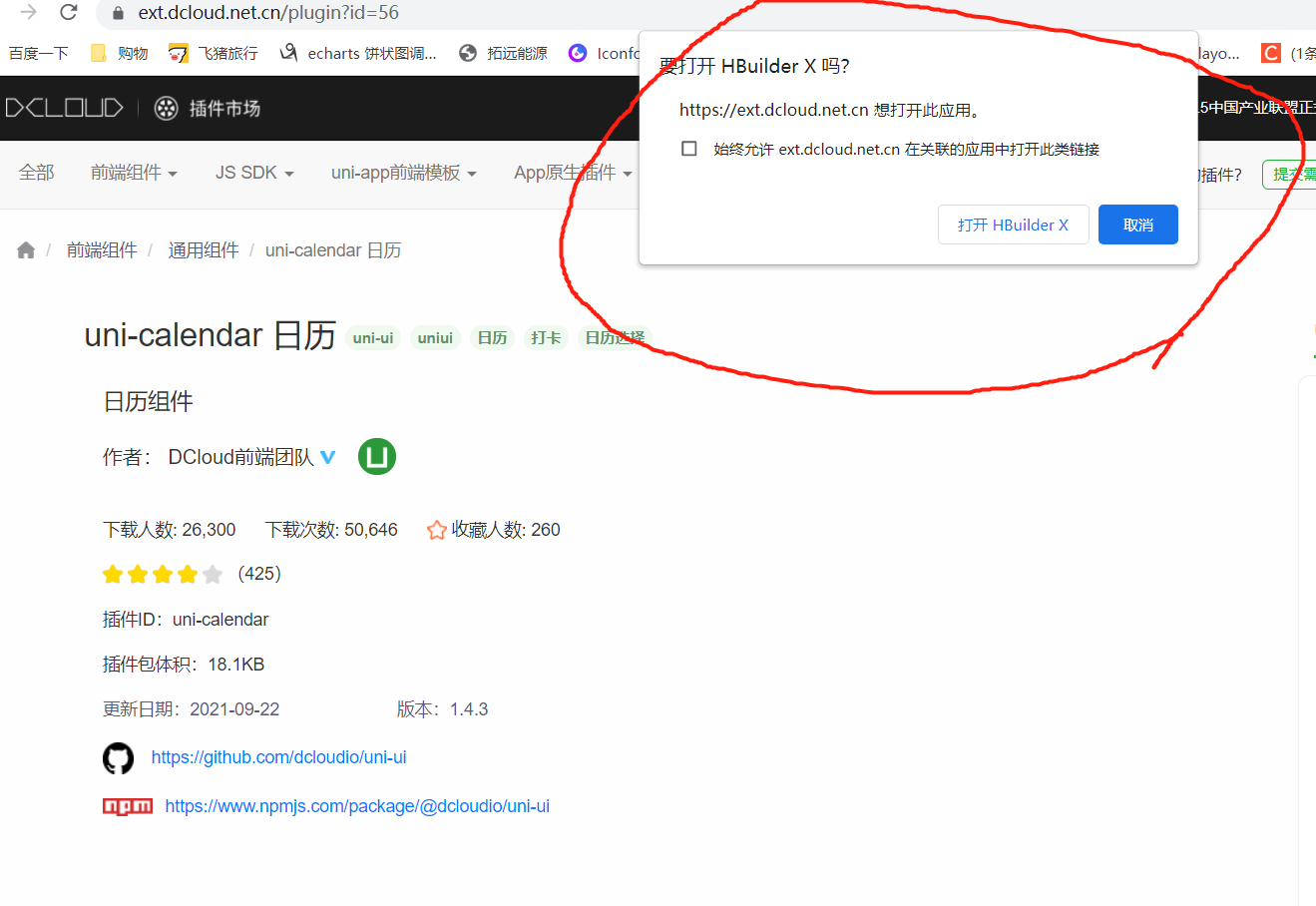Click the DCLOUD logo in the header

coord(64,108)
